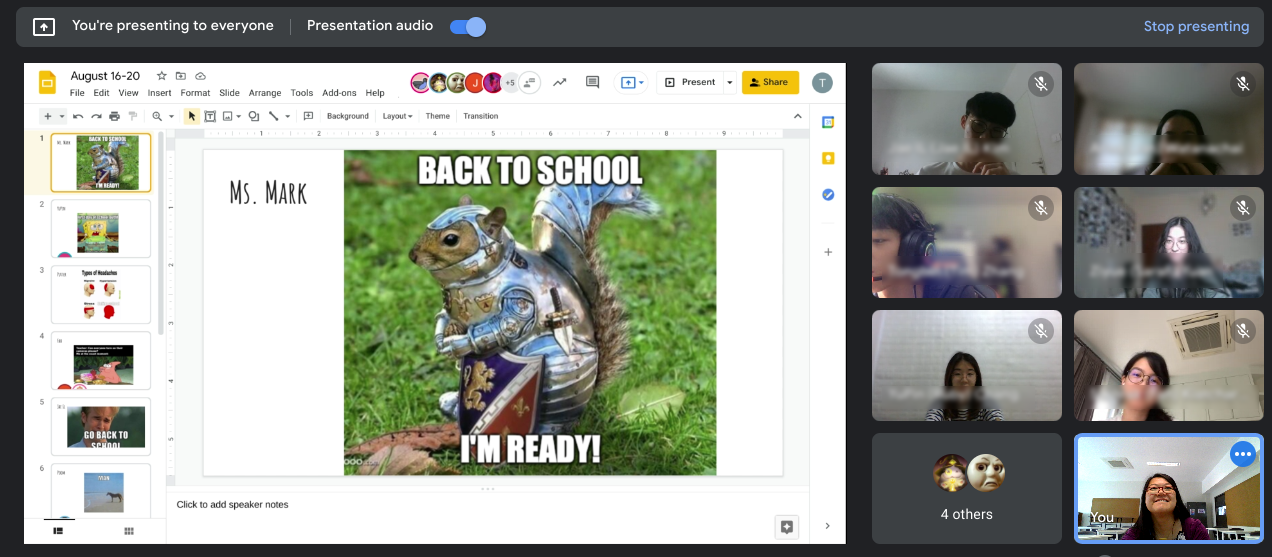Open the line type dropdown arrow
Image resolution: width=1272 pixels, height=557 pixels.
point(287,116)
